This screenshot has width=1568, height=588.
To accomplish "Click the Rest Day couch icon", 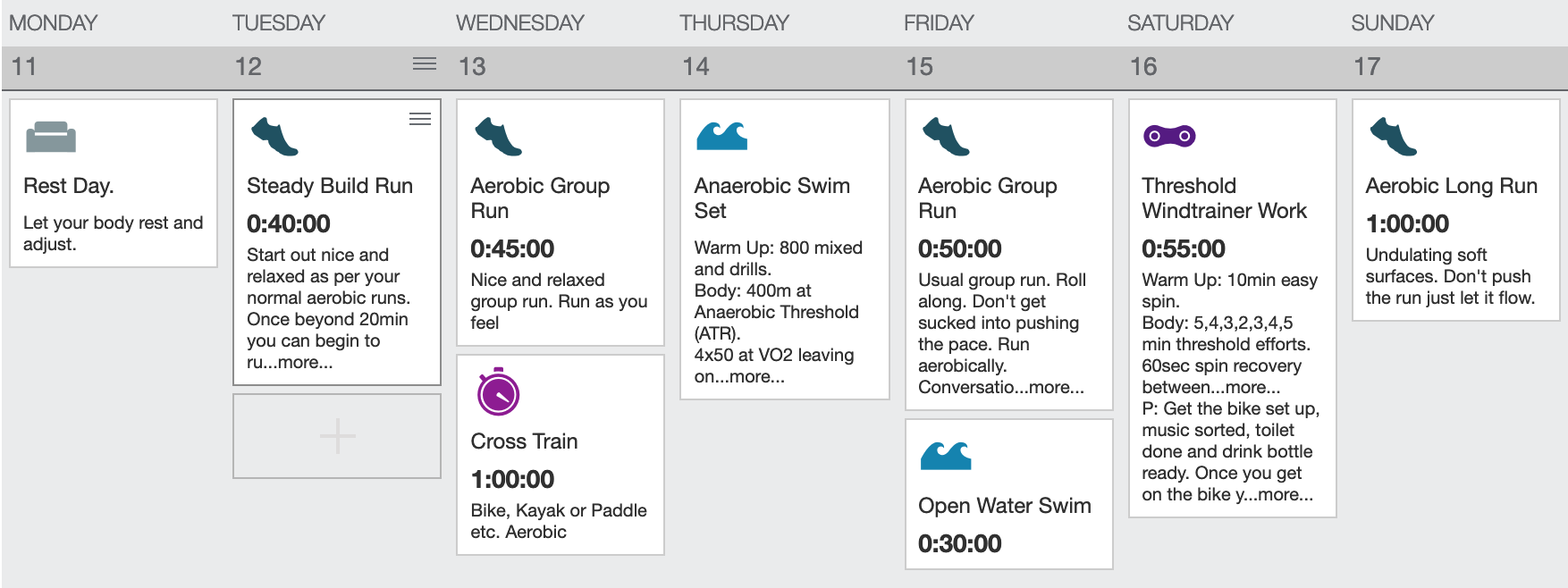I will (x=51, y=137).
